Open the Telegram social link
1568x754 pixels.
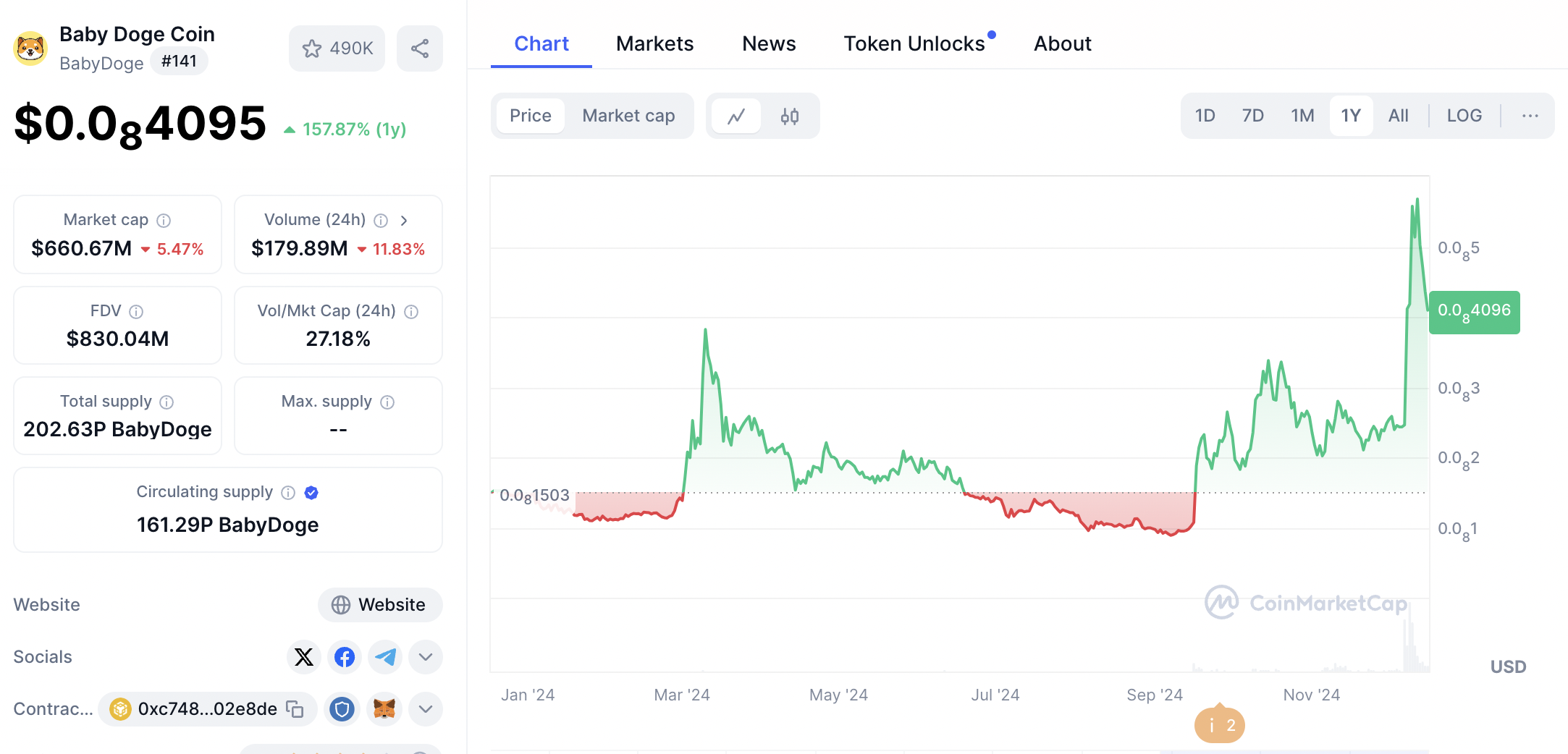click(385, 657)
